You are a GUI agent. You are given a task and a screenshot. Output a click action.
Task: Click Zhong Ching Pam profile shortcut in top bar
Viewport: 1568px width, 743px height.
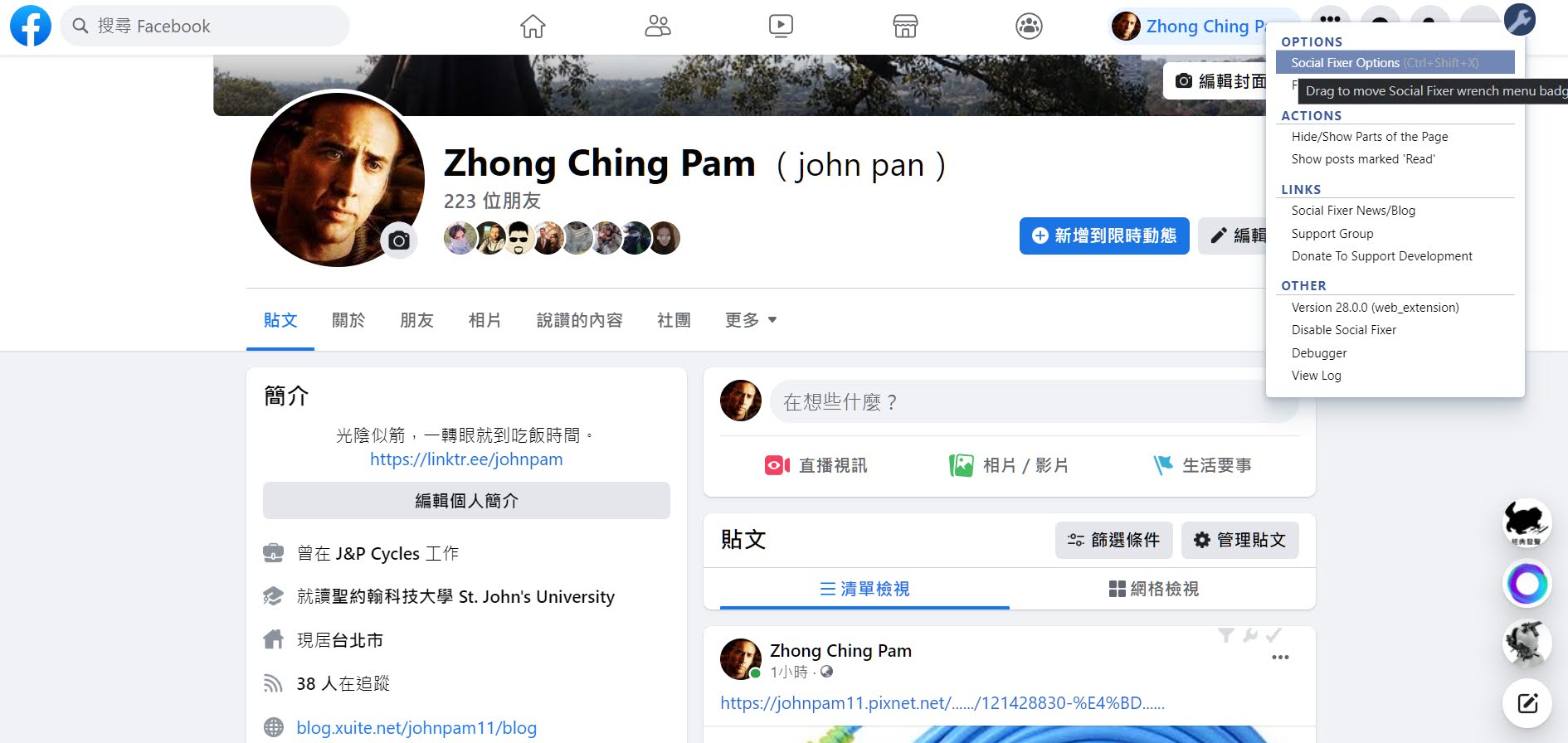[x=1190, y=27]
